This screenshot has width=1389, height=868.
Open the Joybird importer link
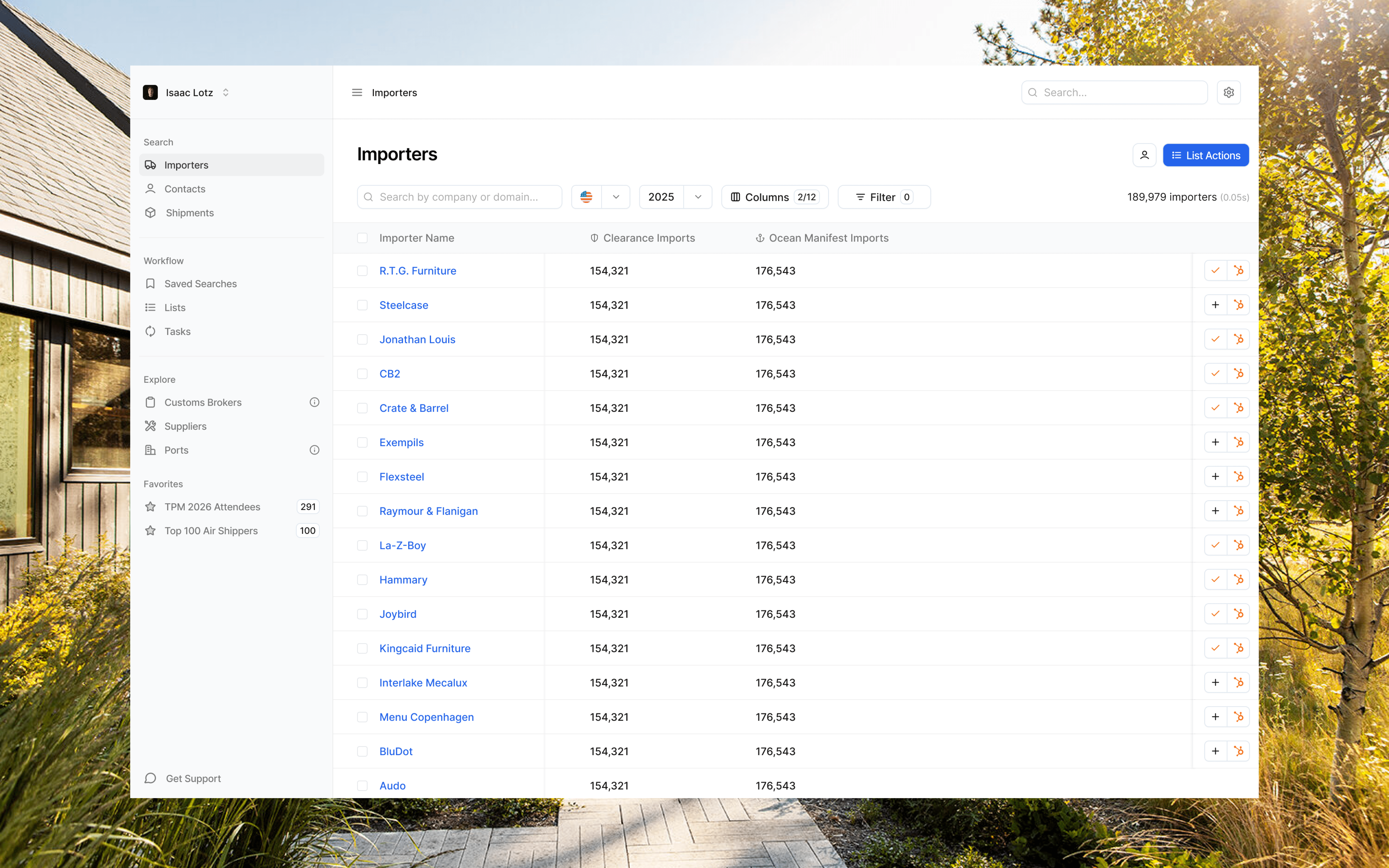[x=398, y=614]
